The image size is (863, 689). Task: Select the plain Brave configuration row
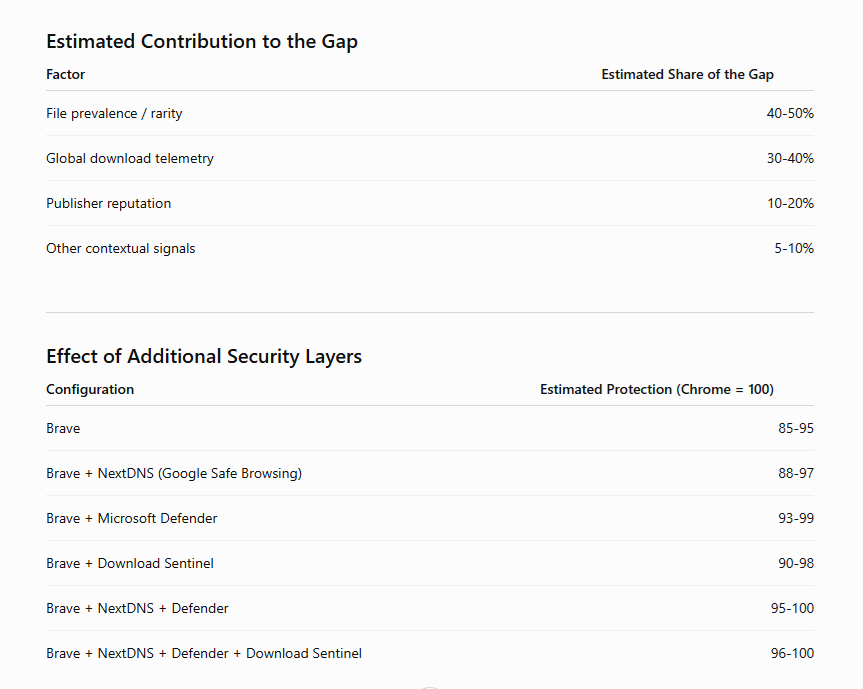pyautogui.click(x=430, y=429)
